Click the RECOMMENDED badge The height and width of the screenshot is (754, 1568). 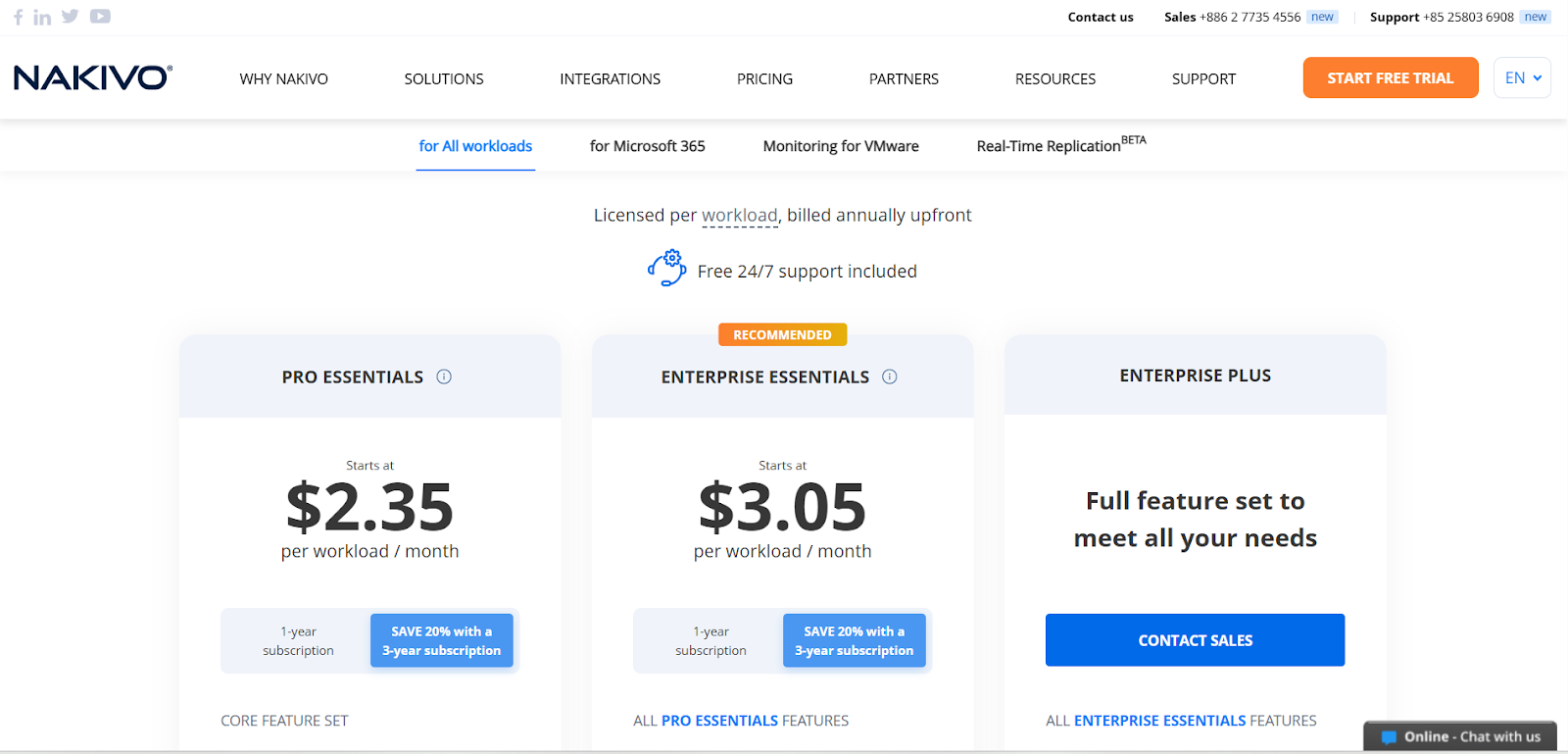point(782,334)
